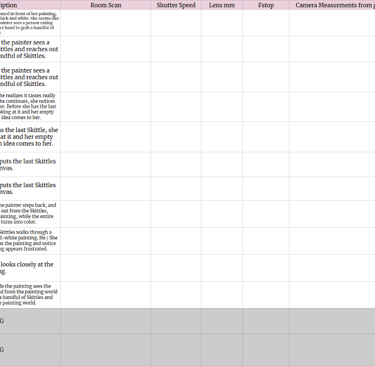Viewport: 375px width, 366px height.
Task: Select Shutter Speed cell in 'looks closely at the' row
Action: (176, 268)
